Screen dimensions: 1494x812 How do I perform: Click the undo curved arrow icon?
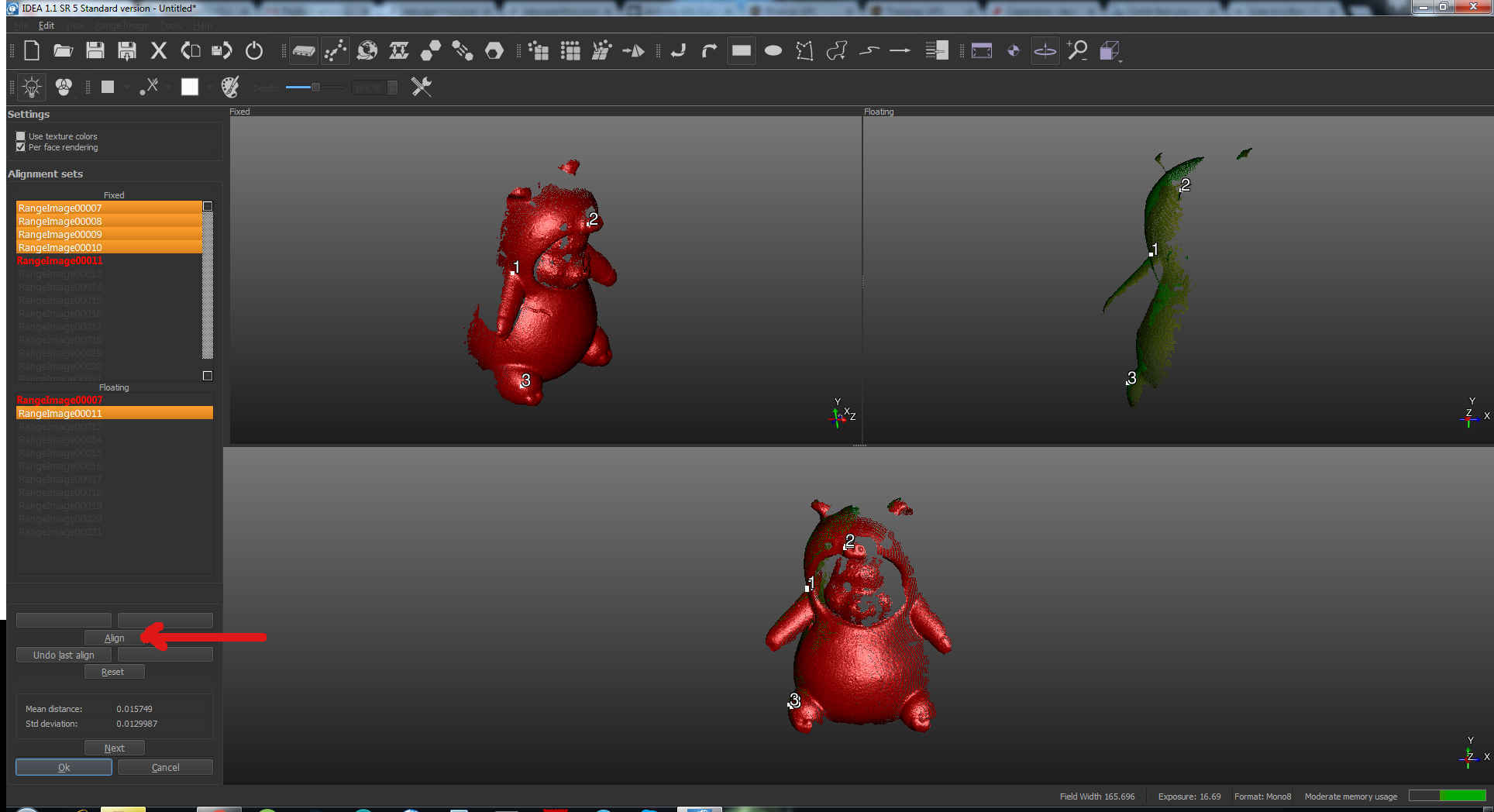(x=678, y=51)
